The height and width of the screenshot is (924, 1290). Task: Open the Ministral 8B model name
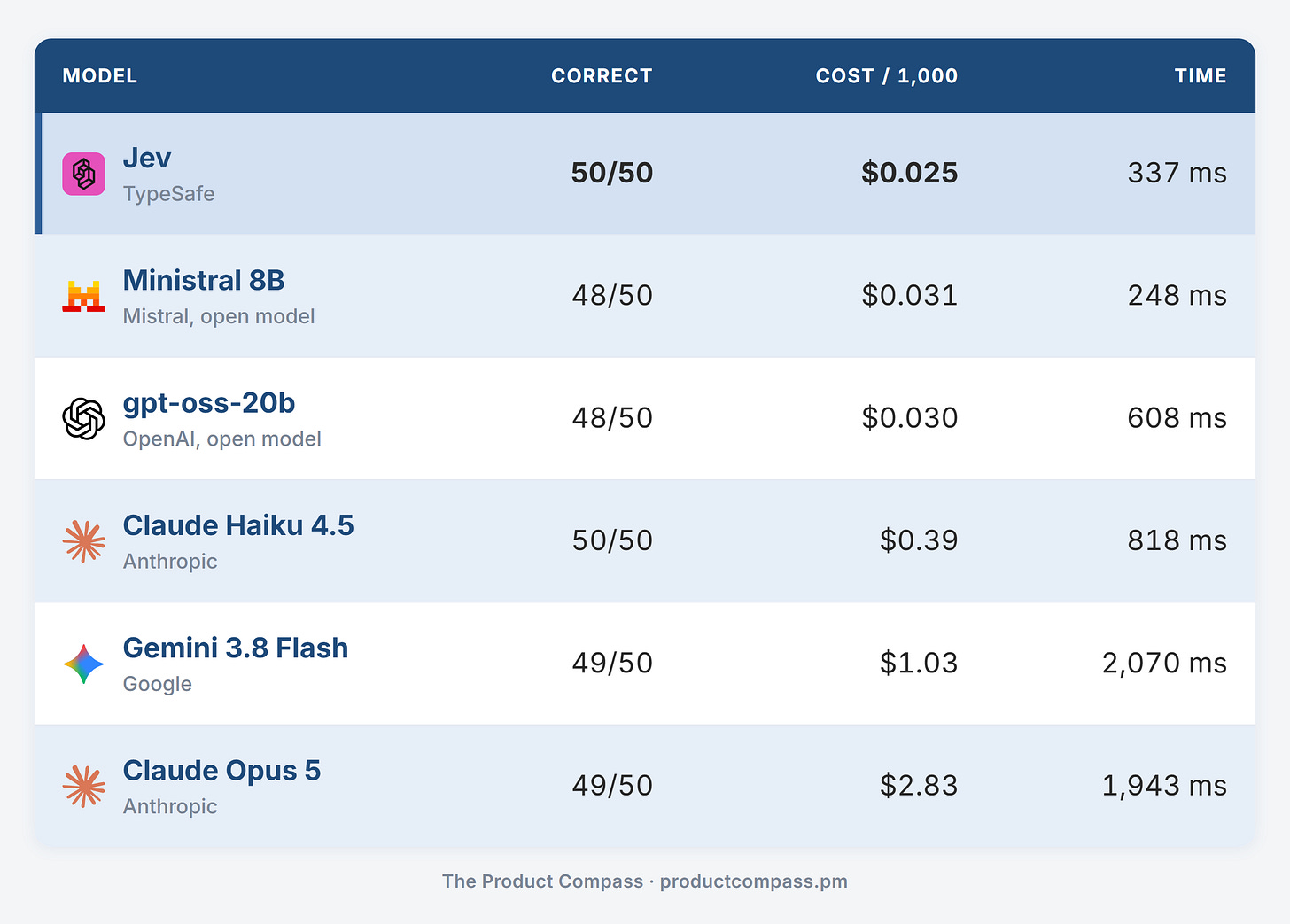point(204,280)
